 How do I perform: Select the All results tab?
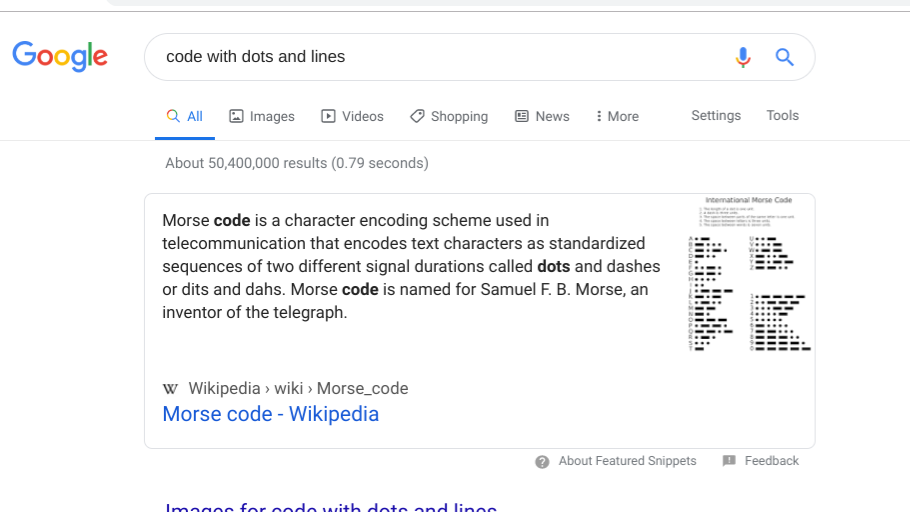click(x=185, y=116)
